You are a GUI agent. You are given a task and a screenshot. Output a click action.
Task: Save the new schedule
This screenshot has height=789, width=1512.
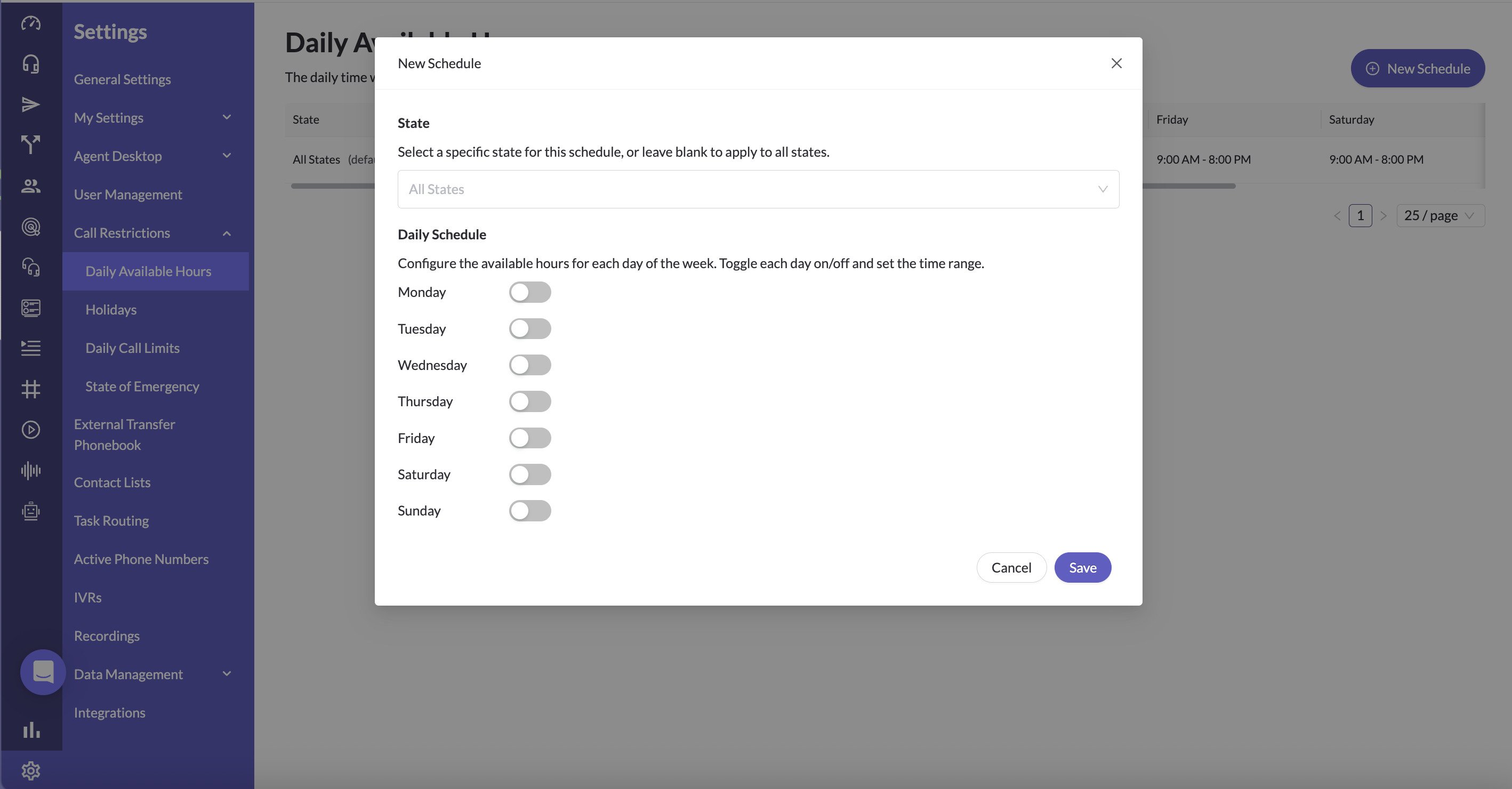[1082, 568]
